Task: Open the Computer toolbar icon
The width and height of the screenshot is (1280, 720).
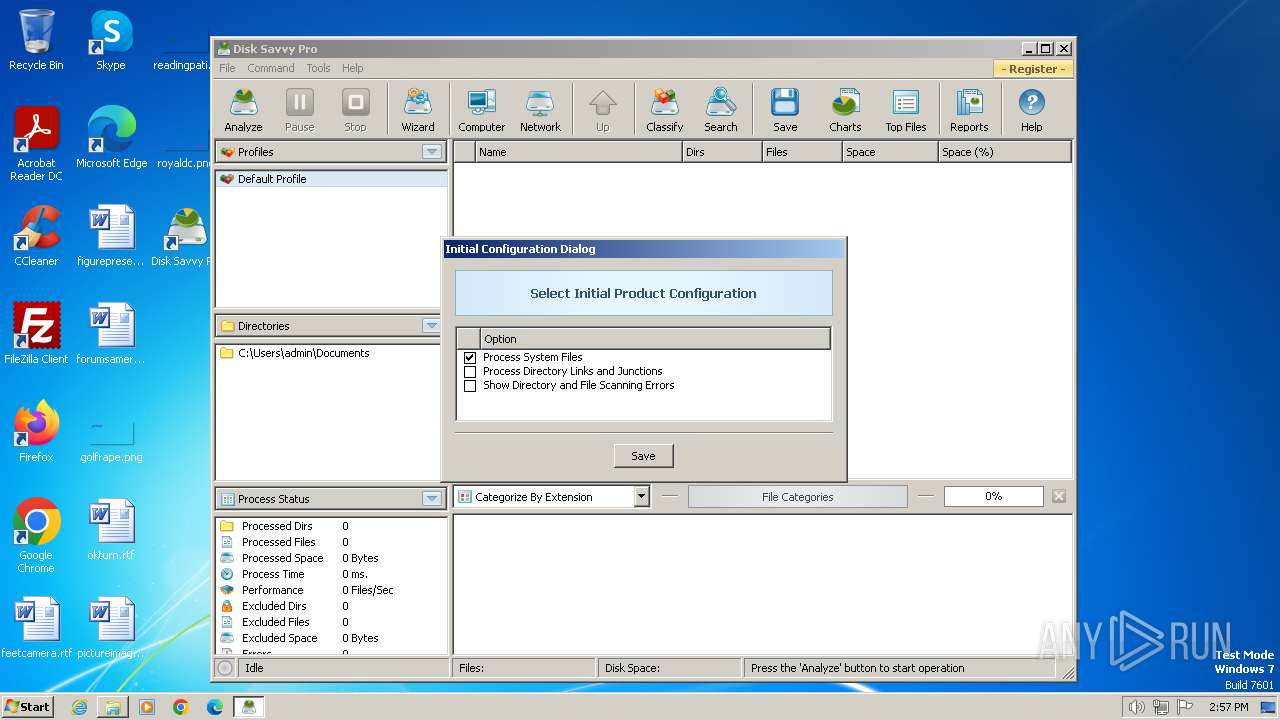Action: (x=482, y=110)
